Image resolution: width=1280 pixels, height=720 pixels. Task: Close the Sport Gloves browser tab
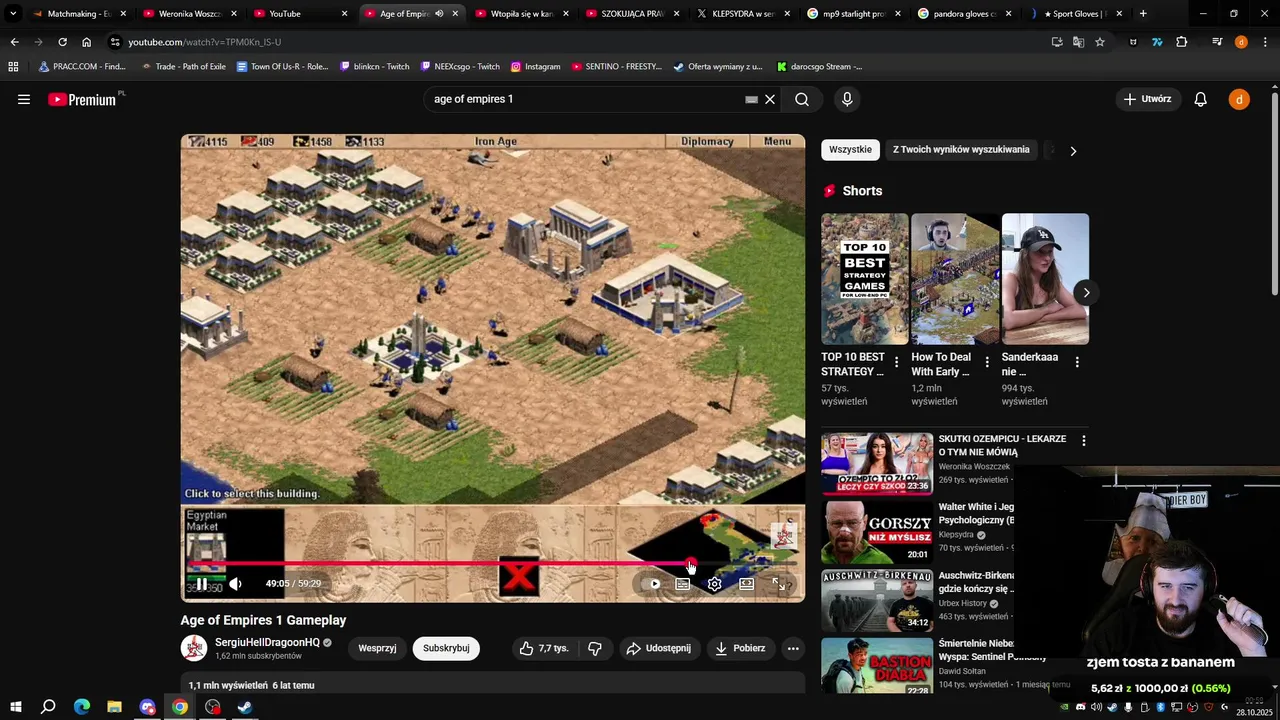1119,14
